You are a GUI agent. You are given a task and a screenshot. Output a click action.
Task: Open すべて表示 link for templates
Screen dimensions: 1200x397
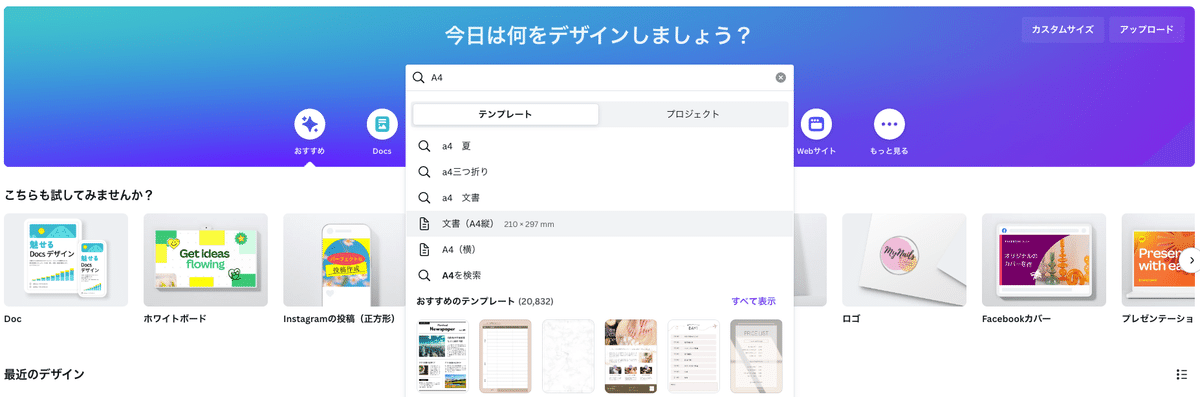[754, 301]
